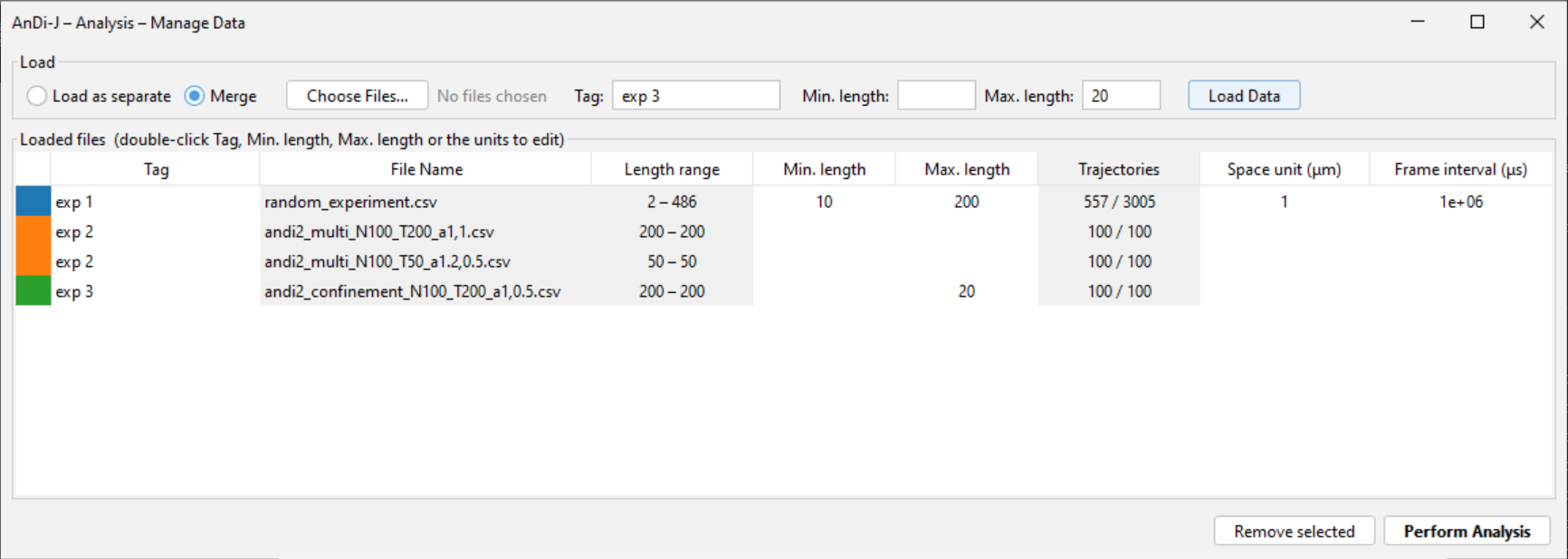Click blue color swatch of exp 1

33,201
